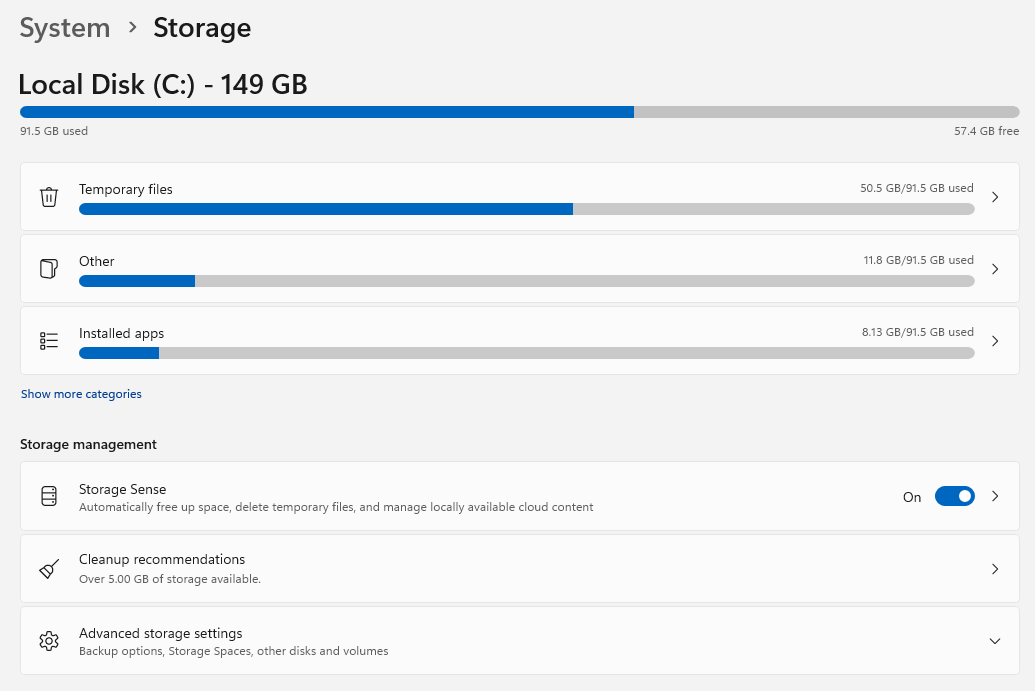Click the Advanced storage settings gear icon
This screenshot has height=691, width=1035.
48,640
